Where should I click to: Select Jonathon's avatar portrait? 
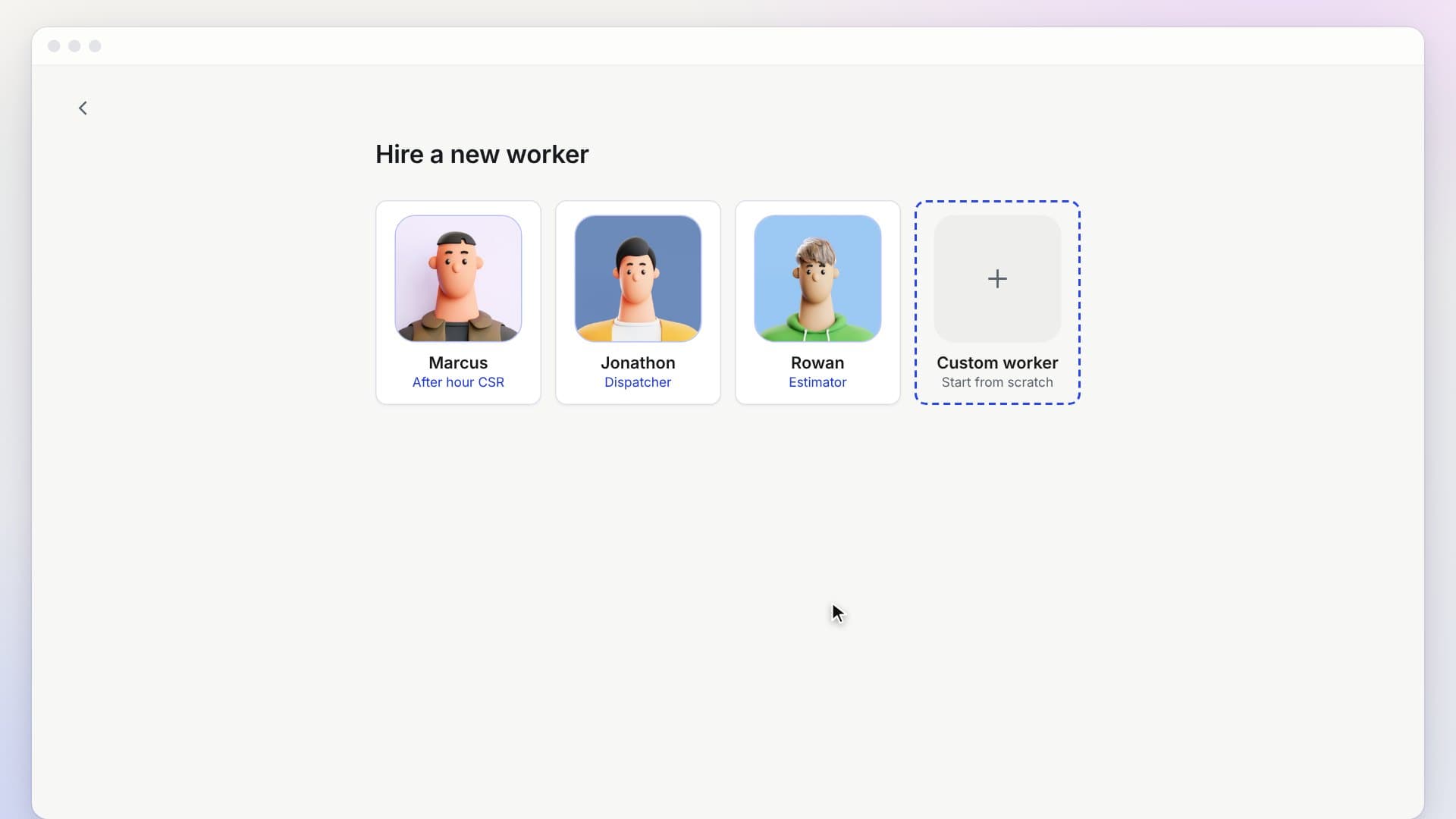pos(638,278)
